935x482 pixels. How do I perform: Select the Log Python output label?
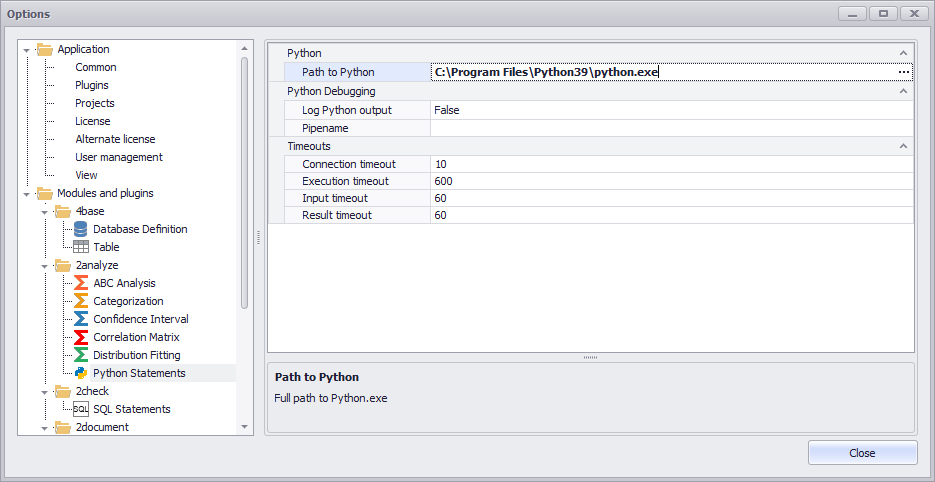point(347,110)
